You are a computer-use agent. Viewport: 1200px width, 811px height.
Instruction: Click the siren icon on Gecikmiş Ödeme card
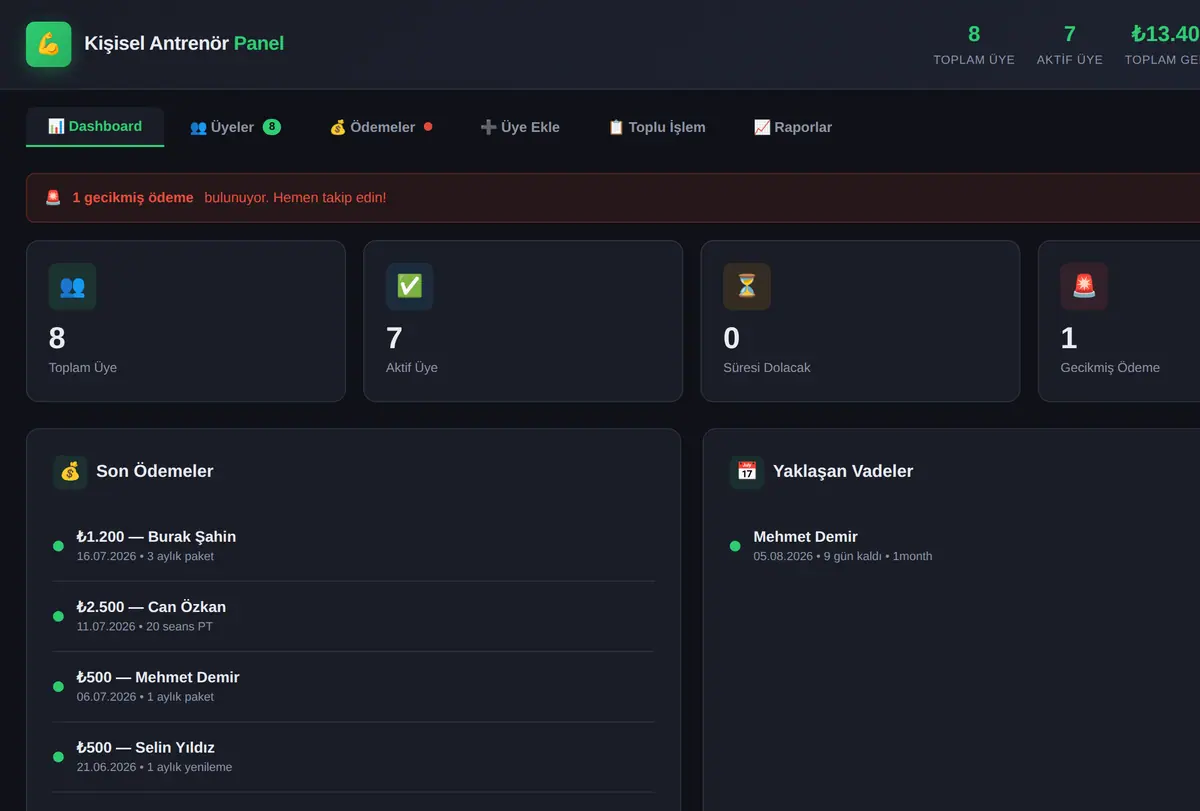tap(1084, 286)
